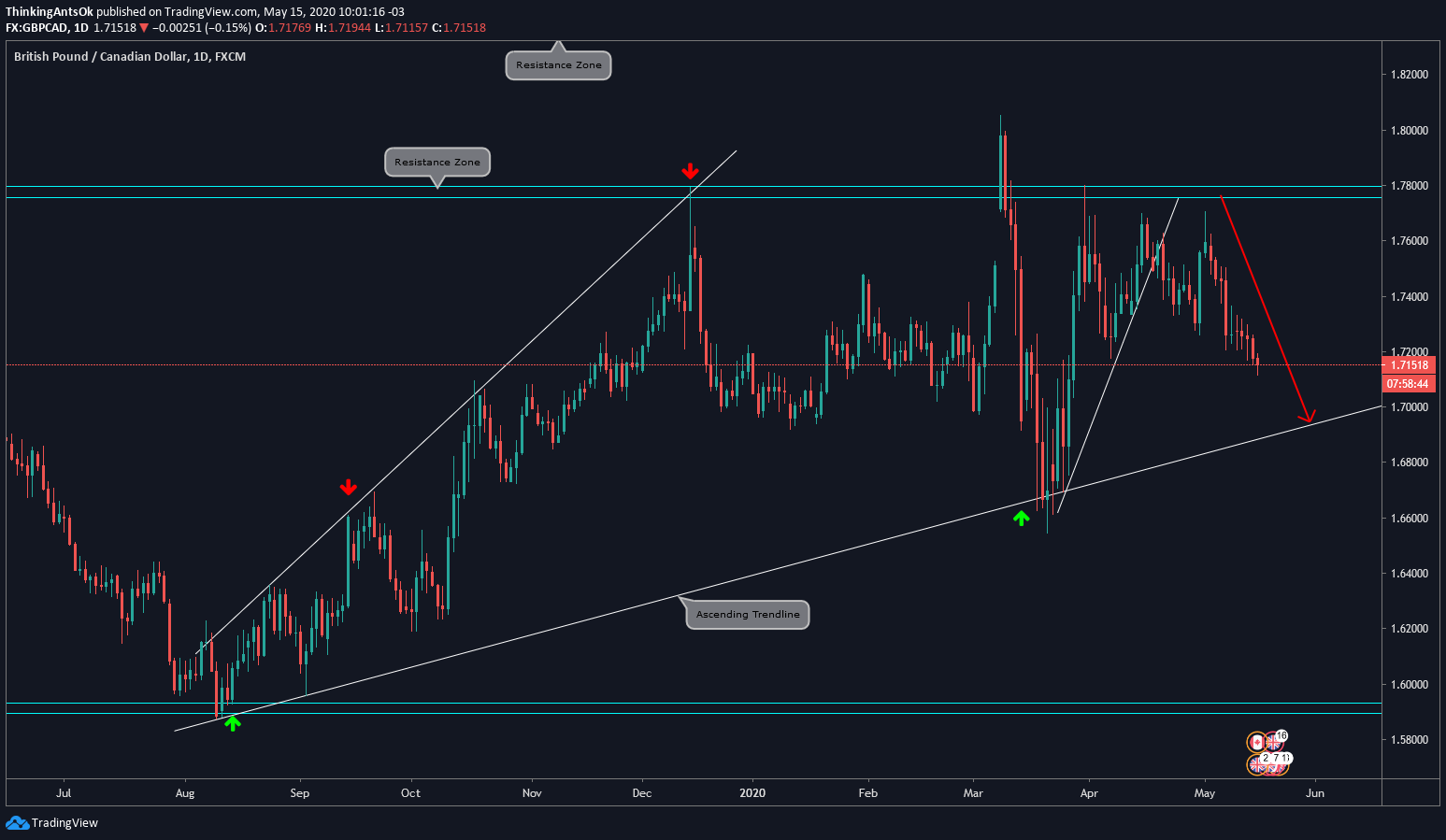1446x840 pixels.
Task: Select the topmost Resistance Zone label near header
Action: (559, 65)
